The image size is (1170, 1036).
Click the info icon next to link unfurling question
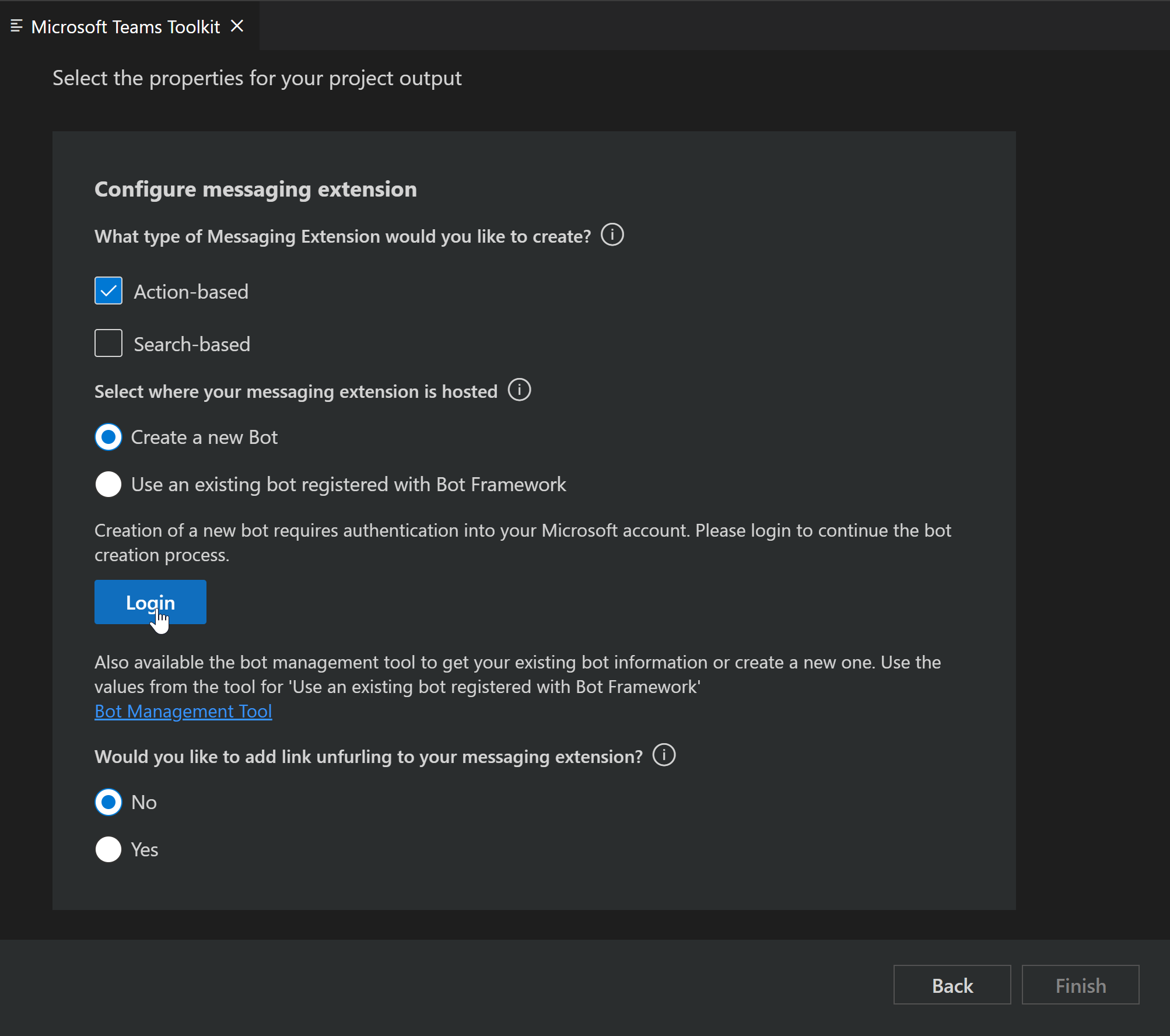point(664,755)
